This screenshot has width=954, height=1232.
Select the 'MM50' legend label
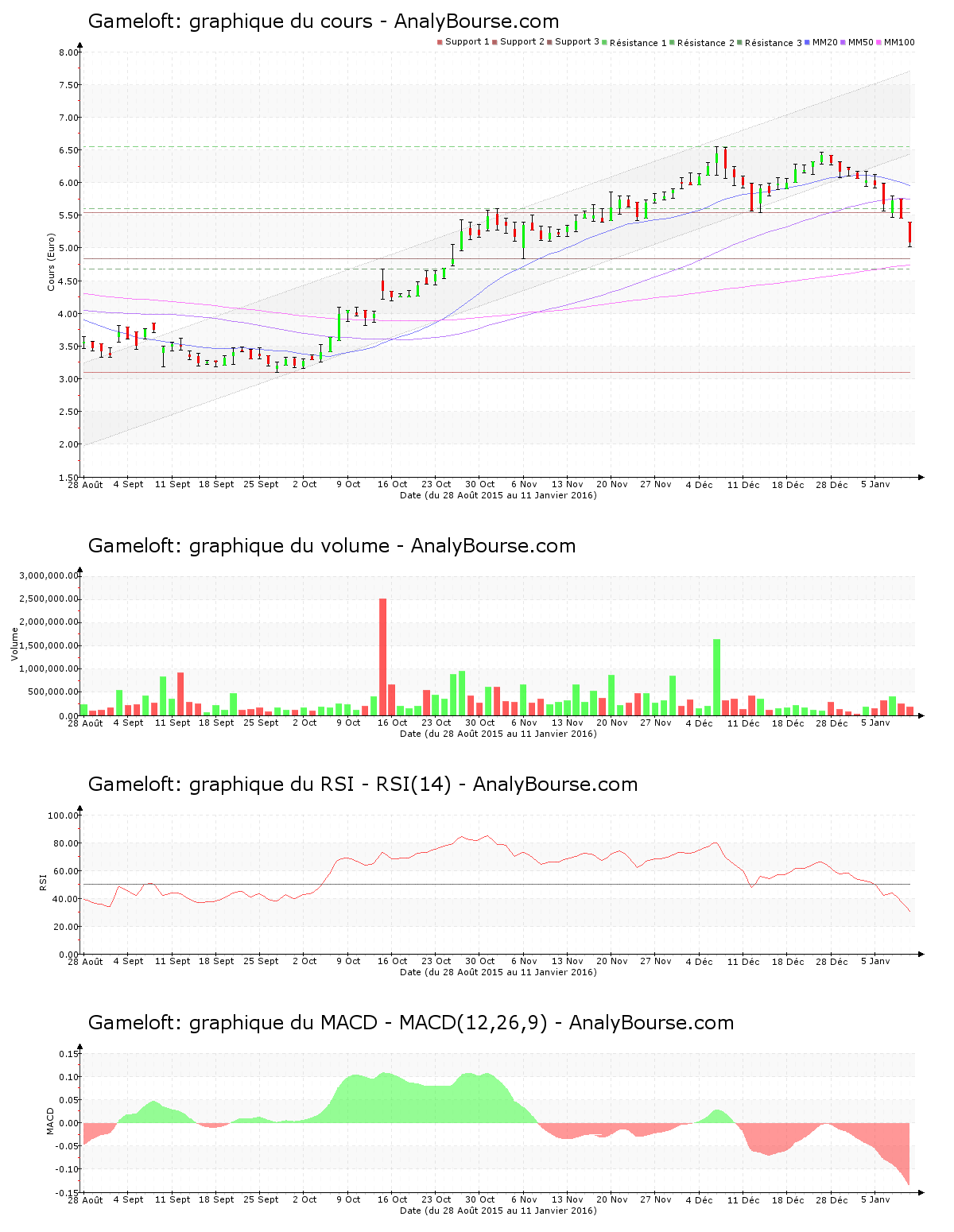[x=861, y=42]
